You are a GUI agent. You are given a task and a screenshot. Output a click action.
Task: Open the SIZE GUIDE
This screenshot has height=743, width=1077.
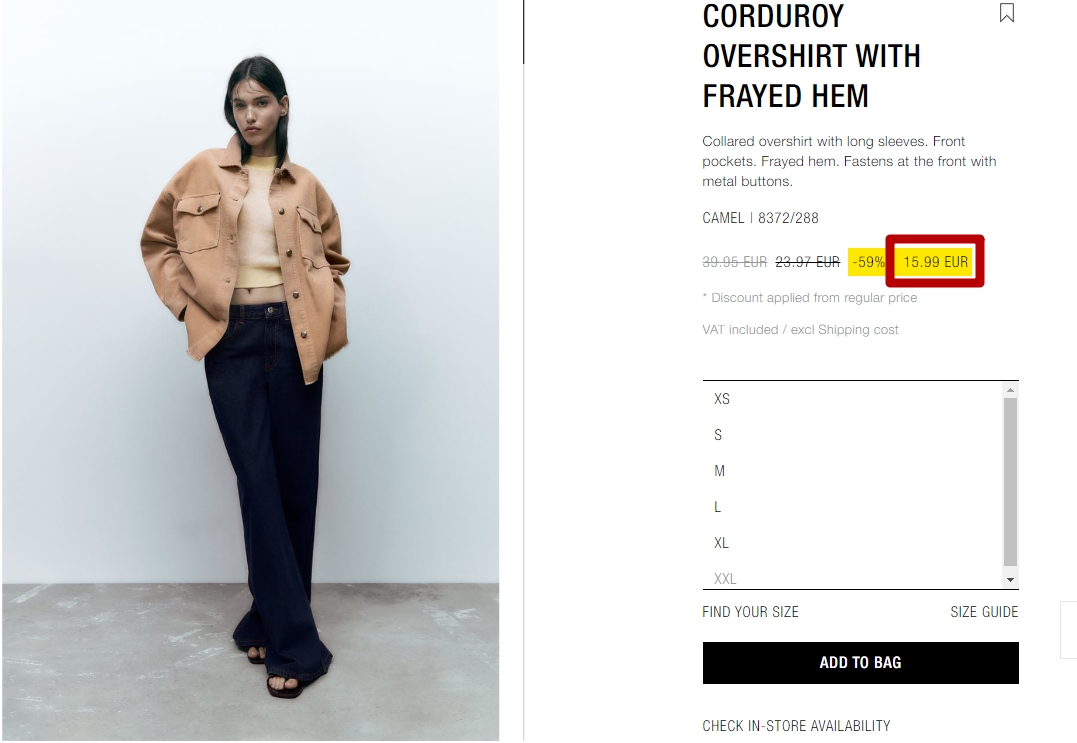pyautogui.click(x=984, y=612)
